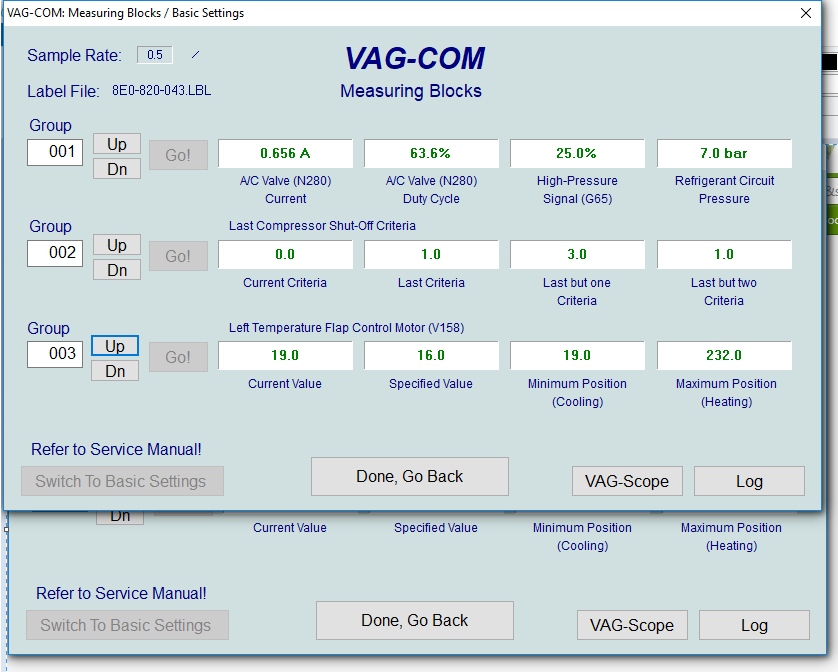Image resolution: width=838 pixels, height=672 pixels.
Task: Click Refer to Service Manual! rear window
Action: pyautogui.click(x=121, y=593)
